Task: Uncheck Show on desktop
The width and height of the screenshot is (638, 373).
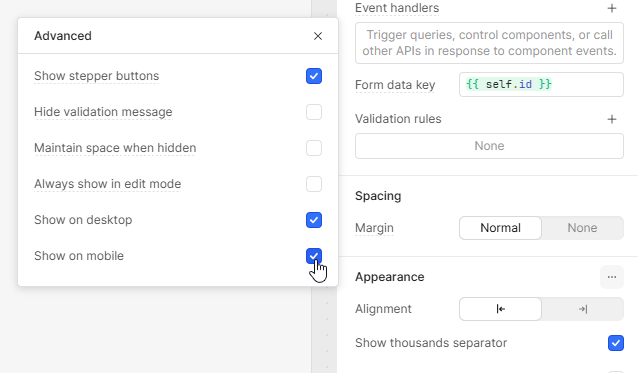Action: 314,220
